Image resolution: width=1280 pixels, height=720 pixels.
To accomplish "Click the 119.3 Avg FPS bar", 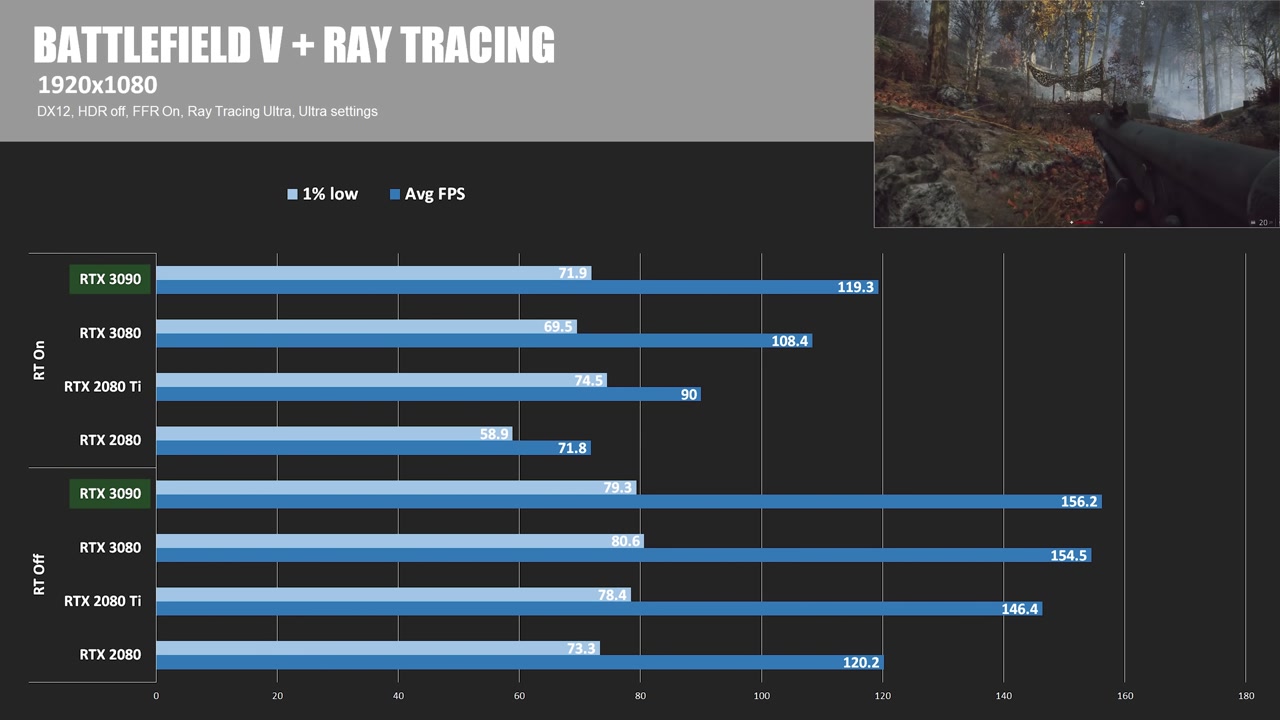I will click(x=517, y=287).
